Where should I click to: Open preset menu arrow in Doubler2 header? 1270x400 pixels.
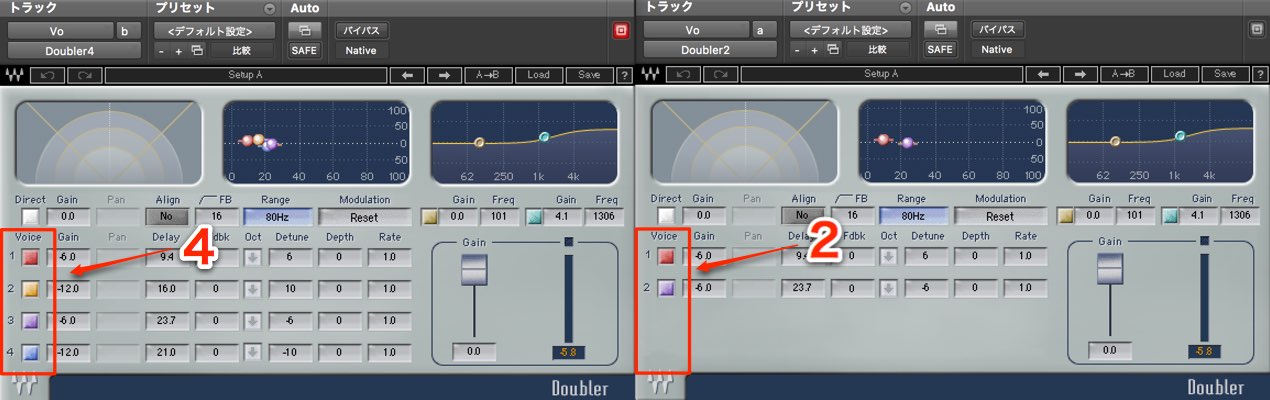905,8
